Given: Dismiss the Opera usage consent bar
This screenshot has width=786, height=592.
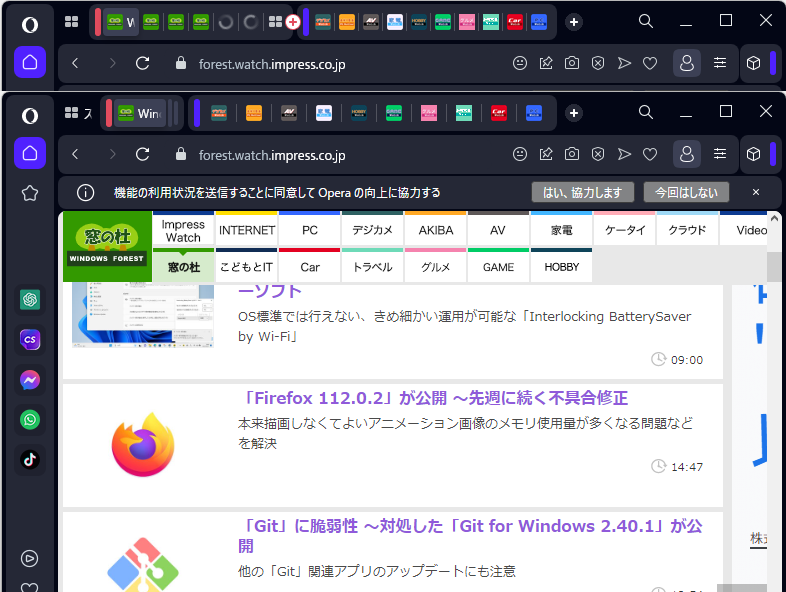Looking at the screenshot, I should pos(756,192).
